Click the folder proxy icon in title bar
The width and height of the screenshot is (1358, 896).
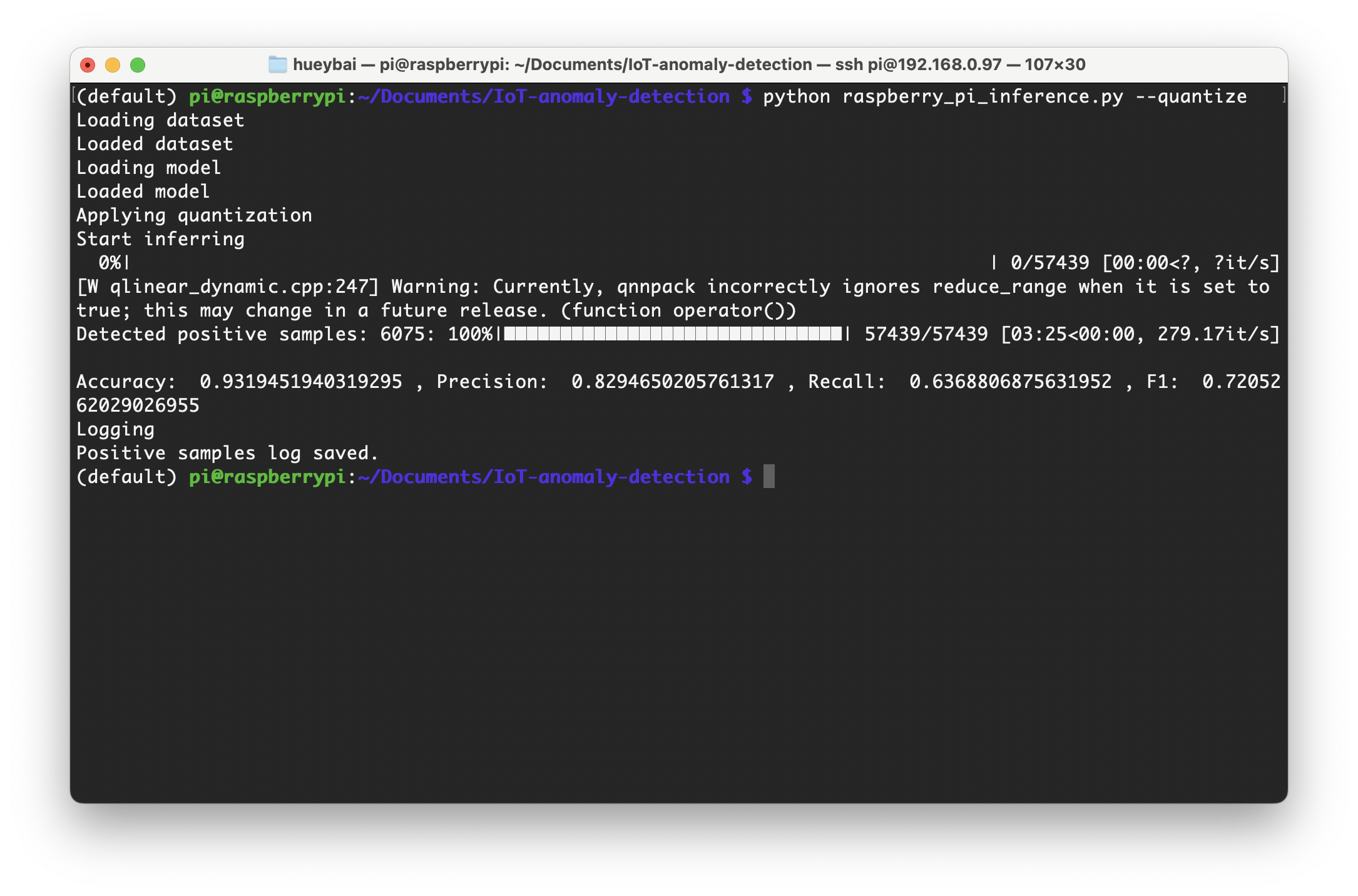[277, 64]
